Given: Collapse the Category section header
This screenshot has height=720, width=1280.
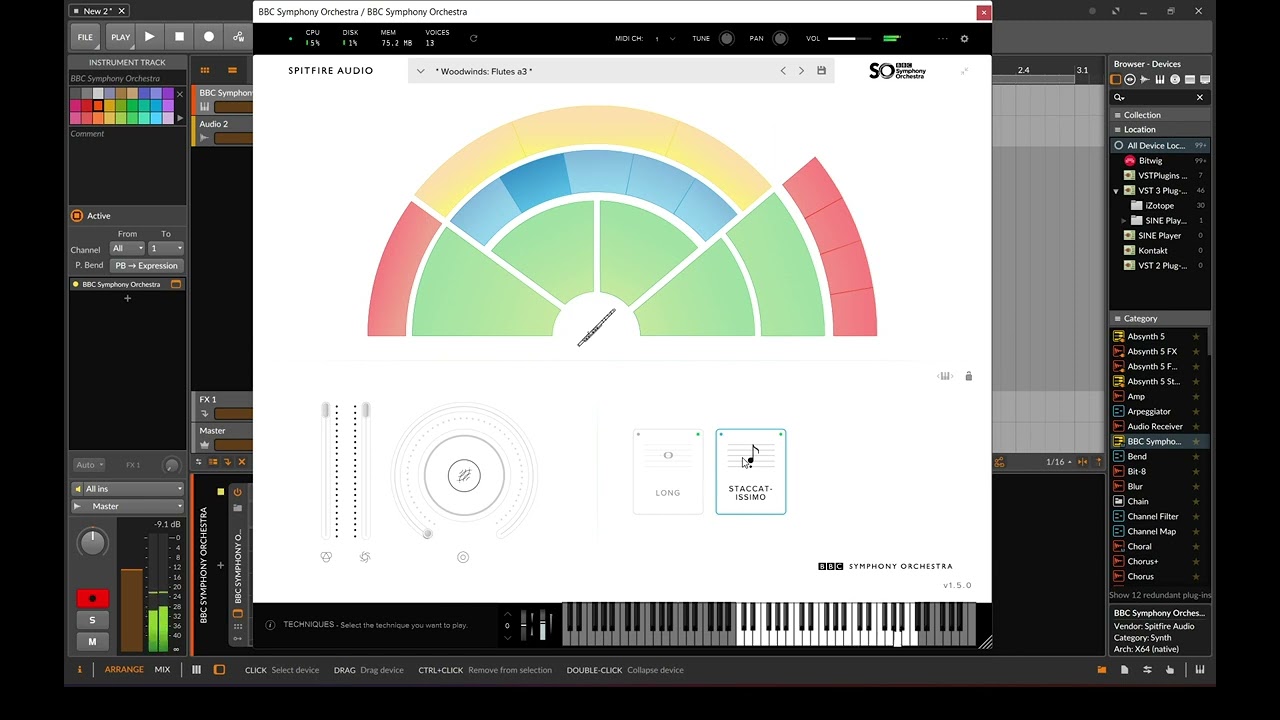Looking at the screenshot, I should (1160, 318).
